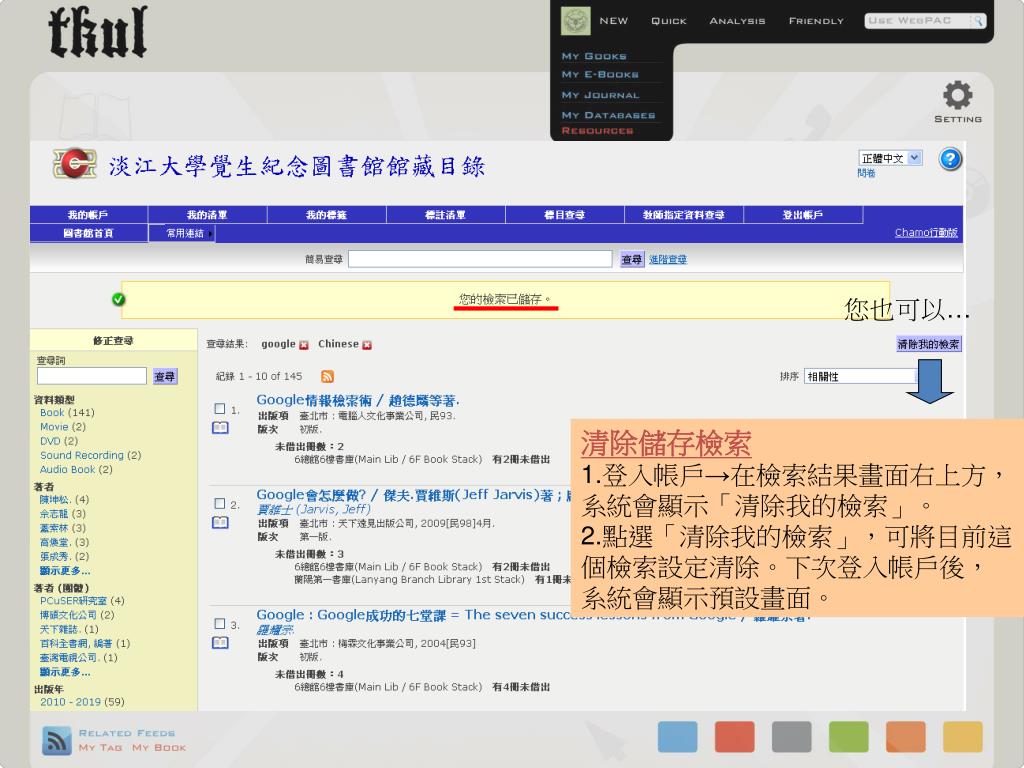Click the My Tag link in footer
The height and width of the screenshot is (768, 1024).
coord(101,748)
